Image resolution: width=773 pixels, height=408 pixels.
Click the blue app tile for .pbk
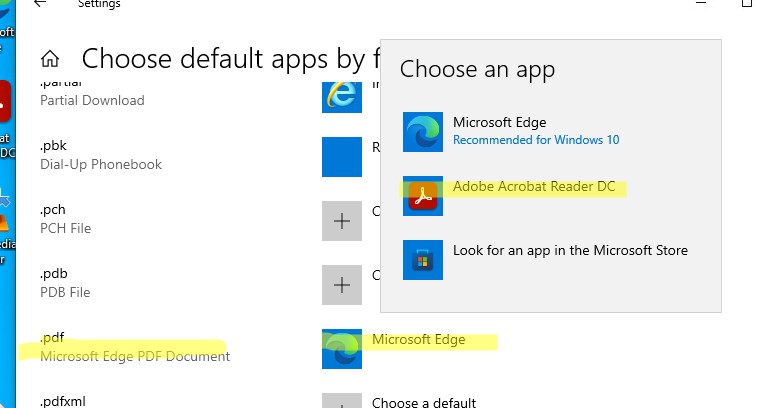pyautogui.click(x=342, y=157)
